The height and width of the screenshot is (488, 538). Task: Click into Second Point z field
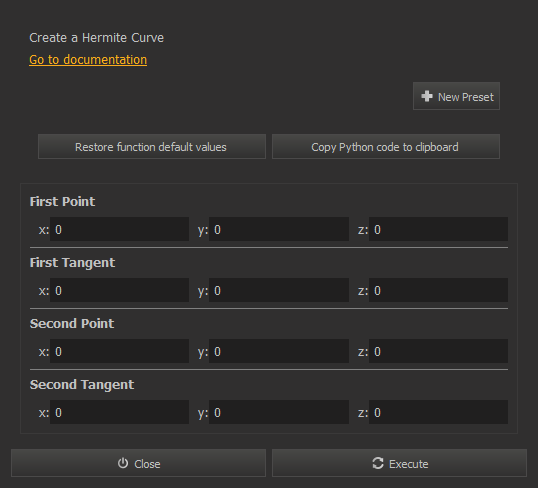[x=438, y=351]
